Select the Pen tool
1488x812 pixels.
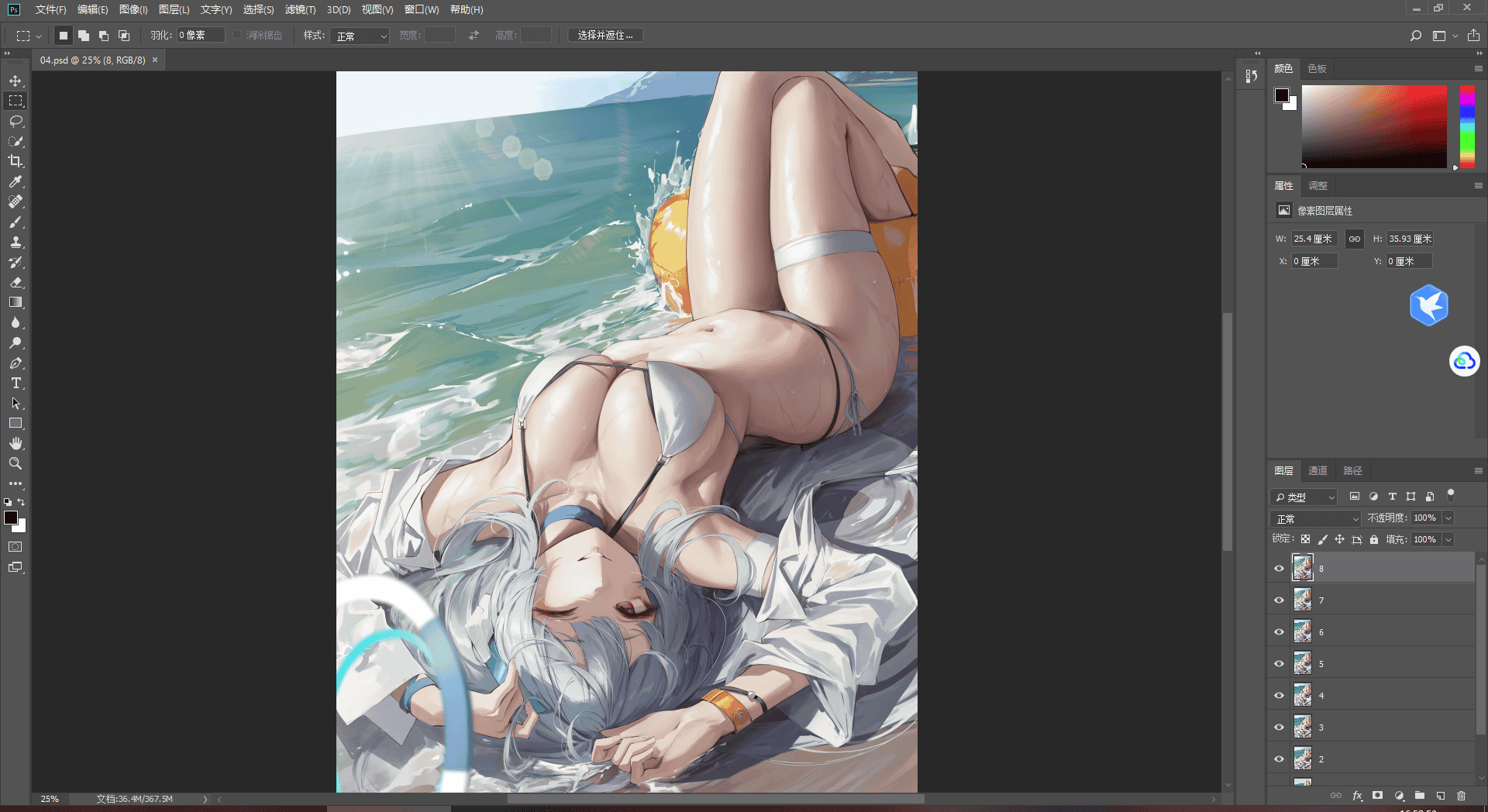15,363
